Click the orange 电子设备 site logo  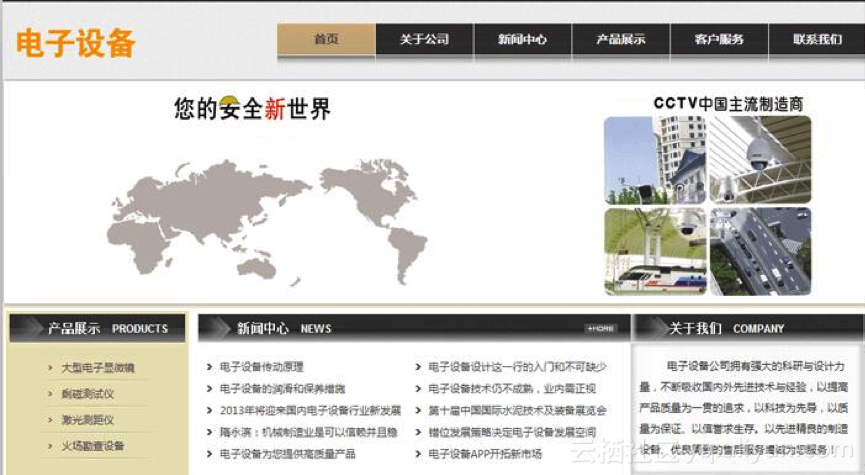click(x=76, y=43)
